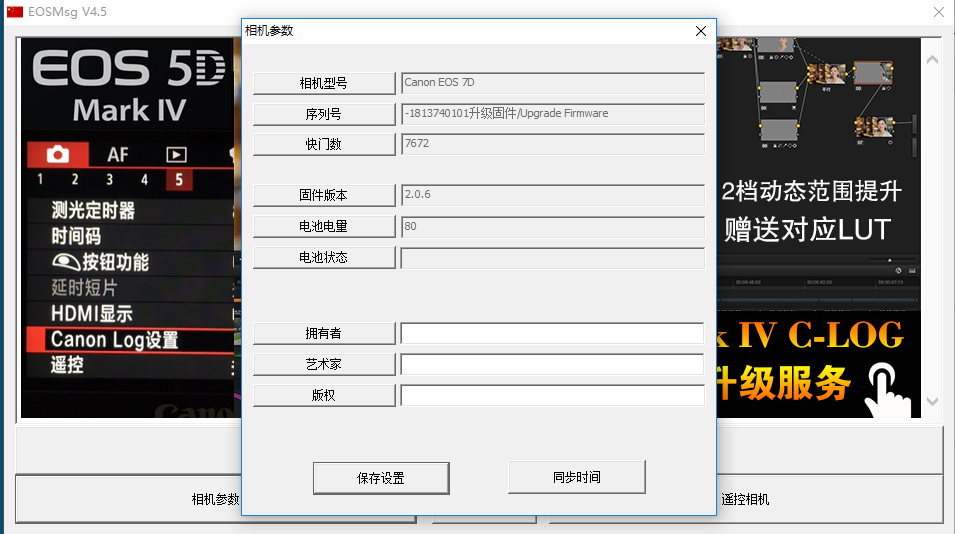Click 遥控相机 button in main window
The width and height of the screenshot is (955, 534).
point(745,499)
